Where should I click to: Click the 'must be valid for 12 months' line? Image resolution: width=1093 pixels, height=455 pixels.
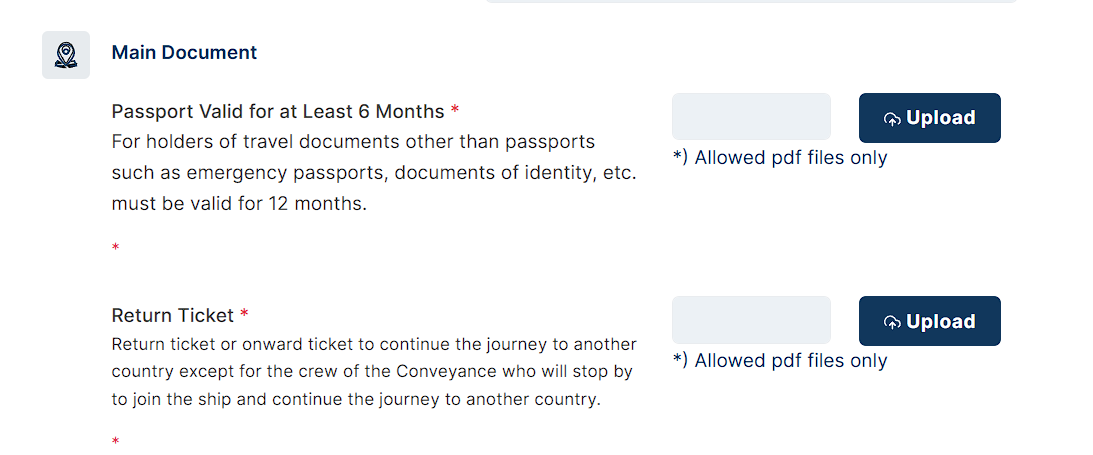pos(239,205)
